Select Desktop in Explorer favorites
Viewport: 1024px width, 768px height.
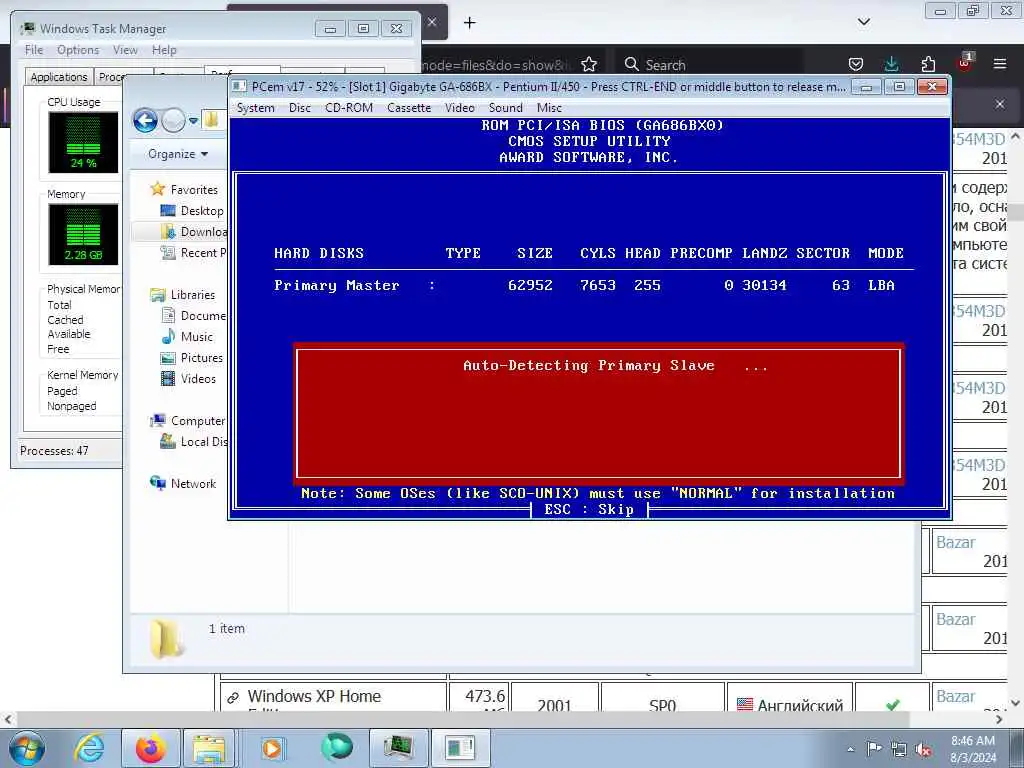(x=202, y=210)
